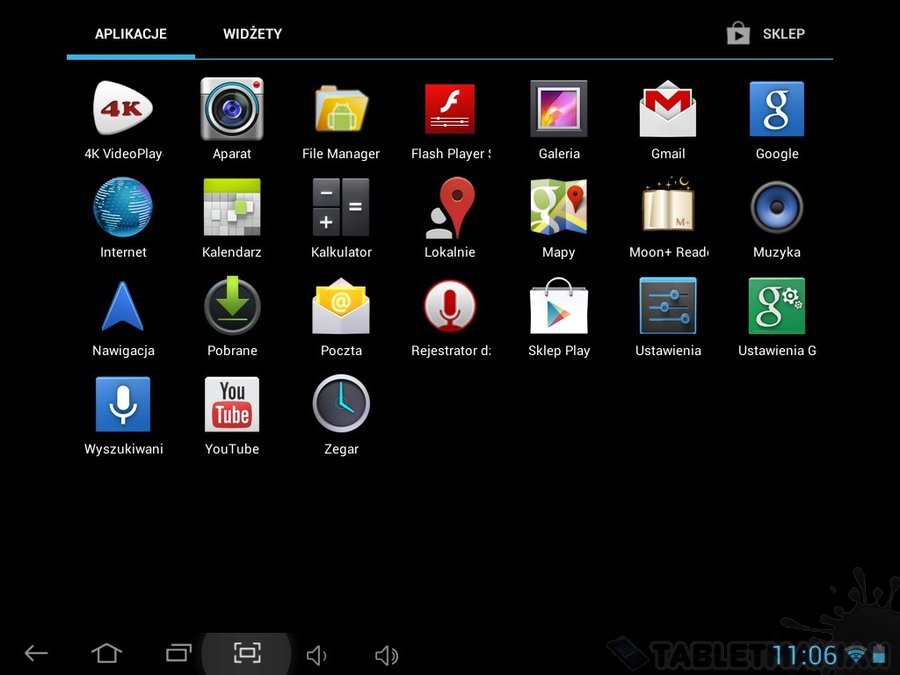900x675 pixels.
Task: Raise the volume
Action: (386, 655)
